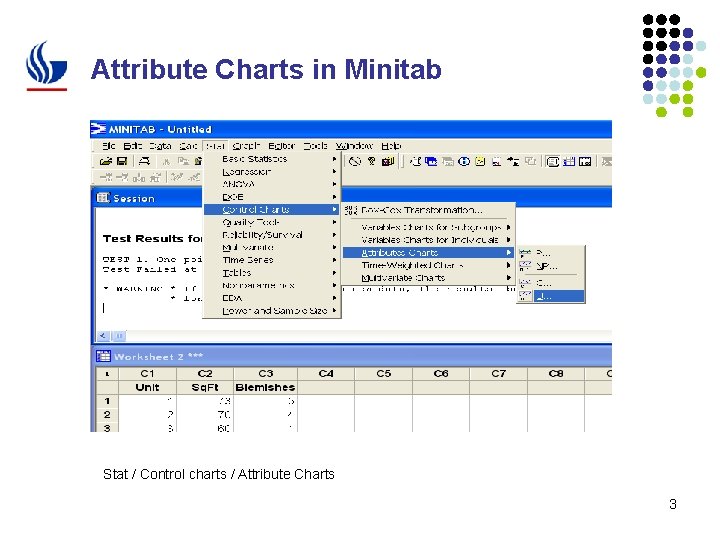Click the P chart icon in submenu
This screenshot has height=540, width=720.
pyautogui.click(x=525, y=253)
